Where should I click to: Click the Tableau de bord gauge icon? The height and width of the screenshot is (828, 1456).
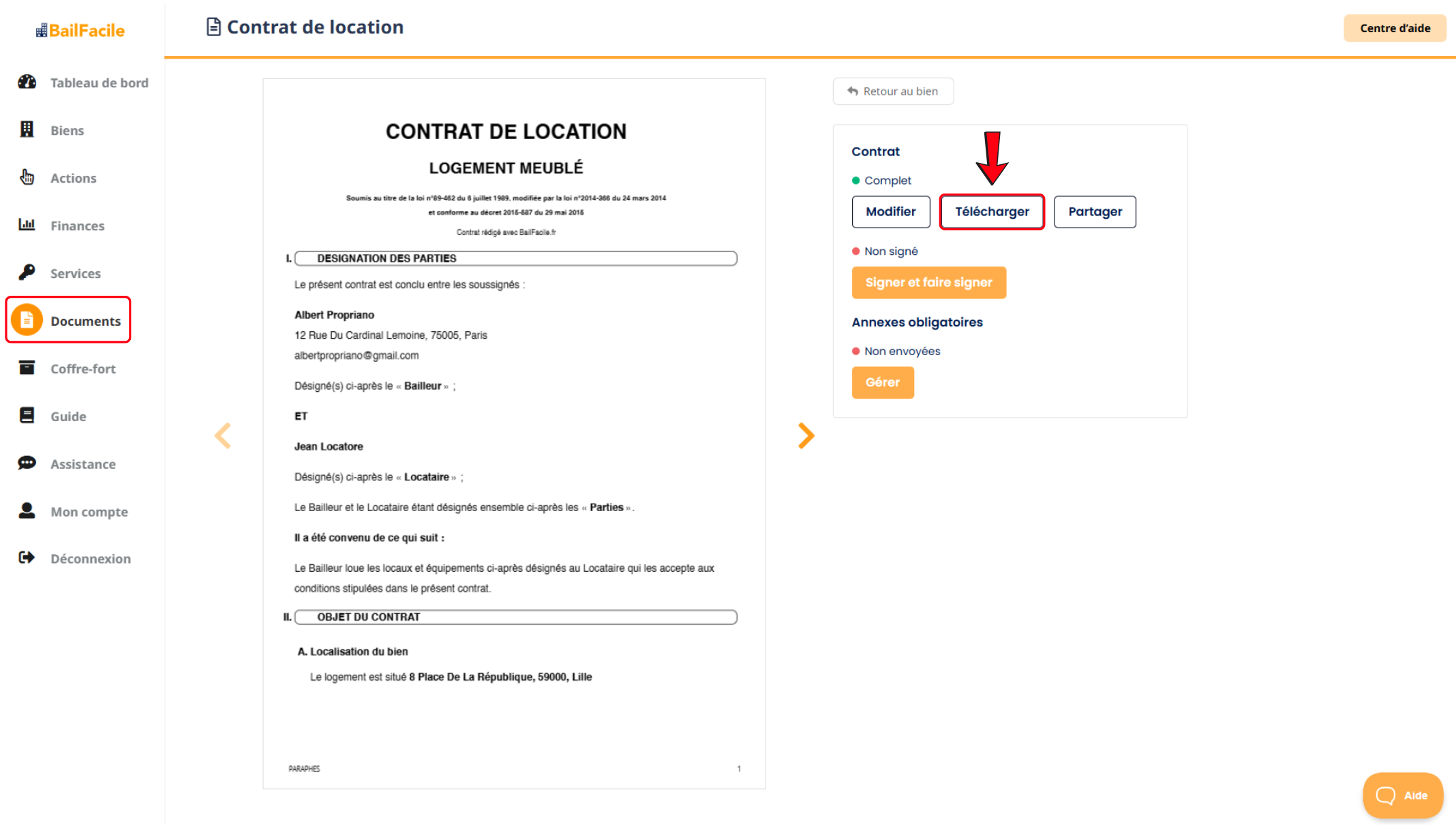point(27,82)
